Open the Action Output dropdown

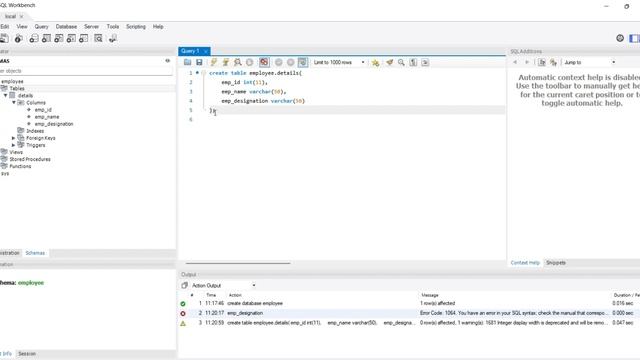(224, 285)
